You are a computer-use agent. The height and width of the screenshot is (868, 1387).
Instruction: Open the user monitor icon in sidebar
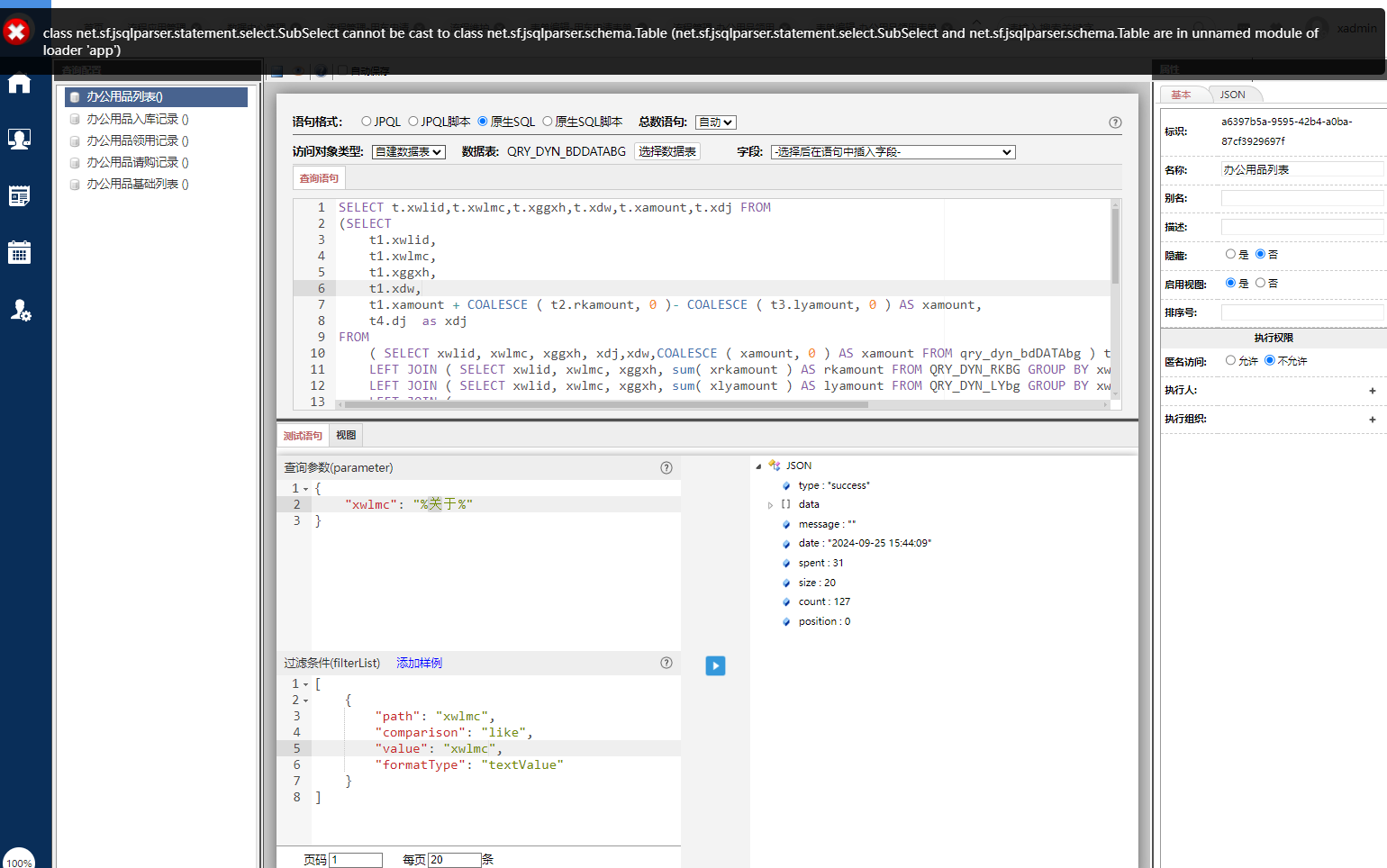point(19,139)
